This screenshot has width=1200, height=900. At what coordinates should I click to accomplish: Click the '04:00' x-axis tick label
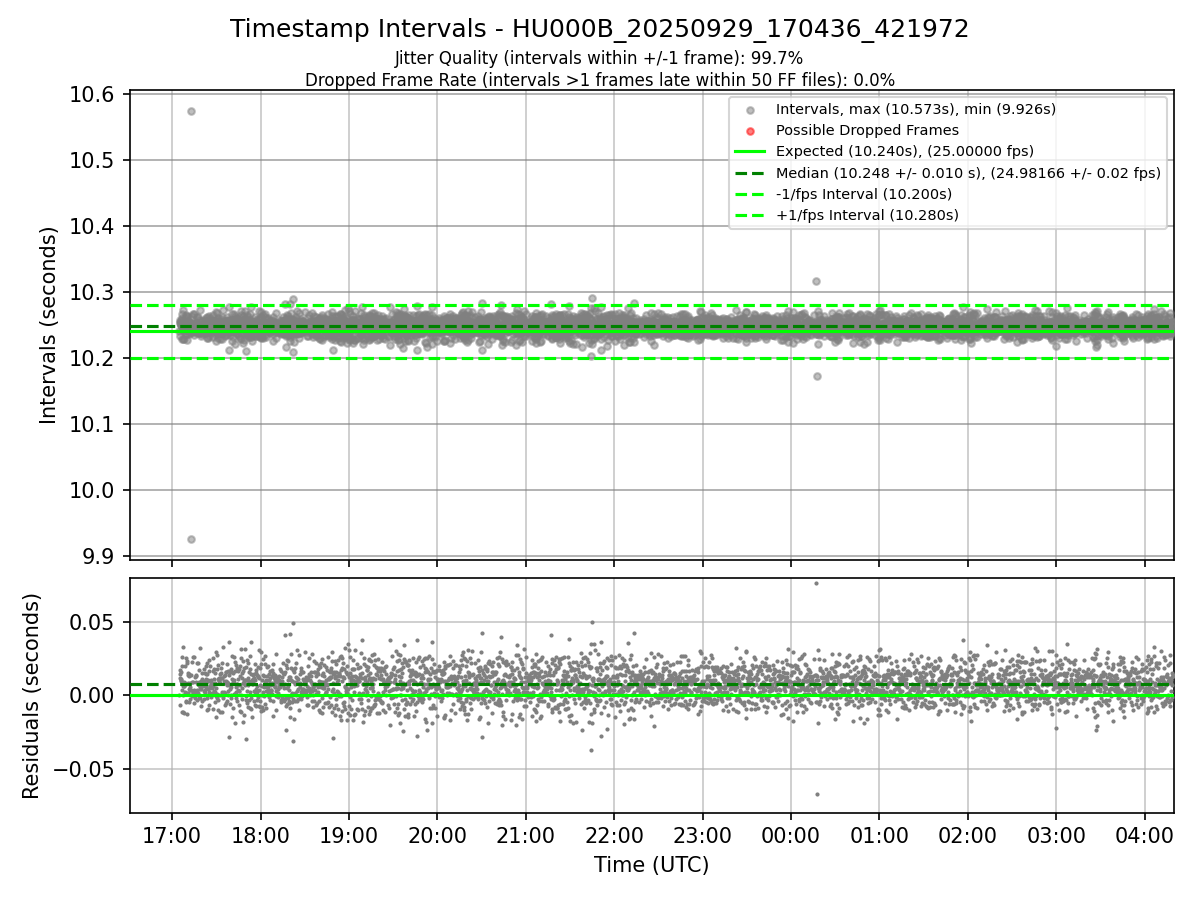pos(1145,835)
